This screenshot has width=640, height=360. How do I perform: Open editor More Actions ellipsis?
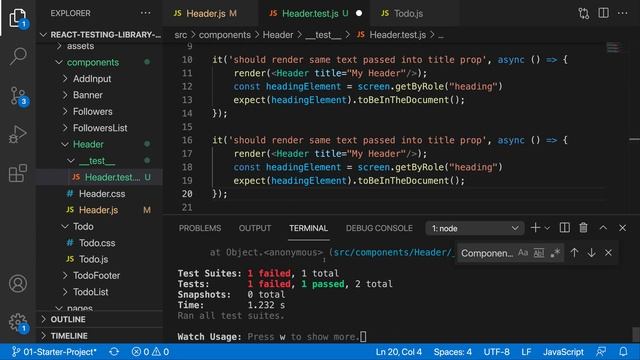tap(622, 13)
